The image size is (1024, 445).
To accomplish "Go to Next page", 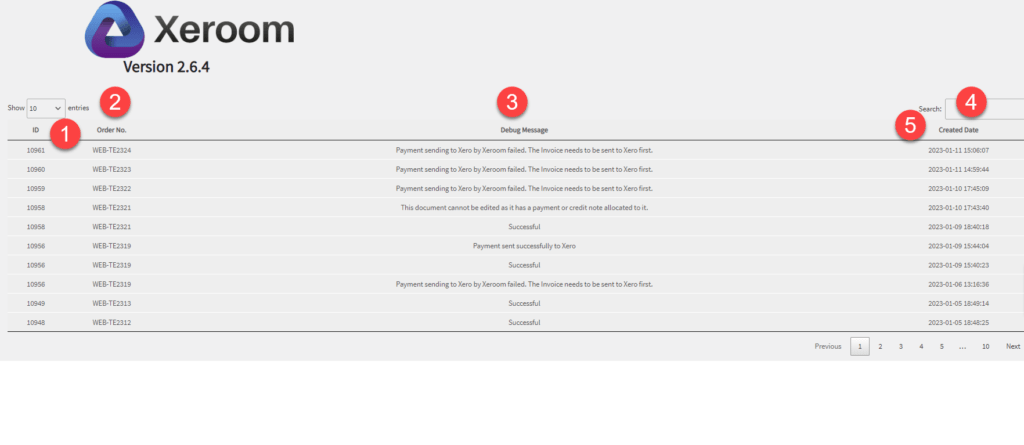I will point(1013,346).
